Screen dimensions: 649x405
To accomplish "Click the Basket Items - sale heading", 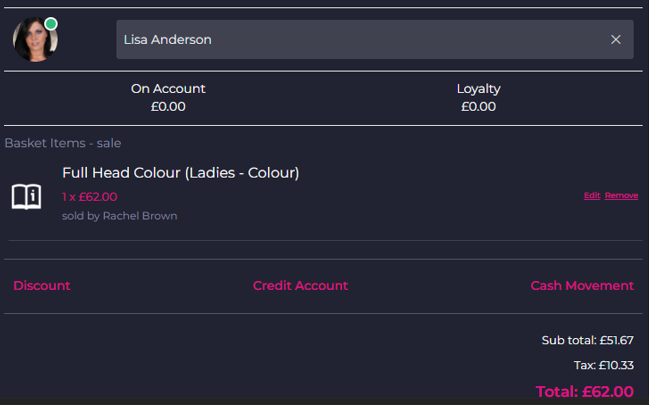I will click(63, 143).
